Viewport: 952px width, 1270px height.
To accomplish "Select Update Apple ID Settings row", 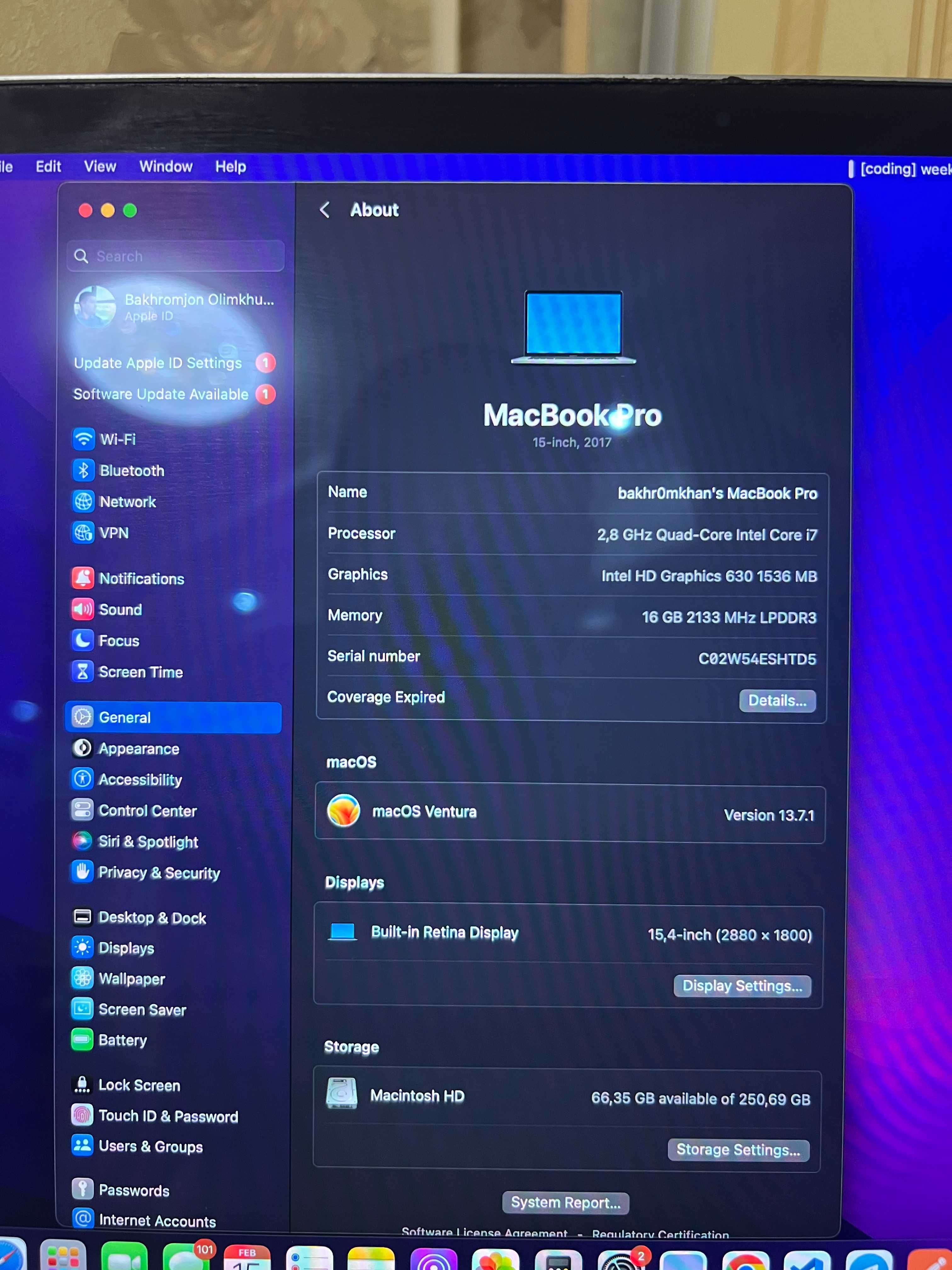I will coord(174,363).
